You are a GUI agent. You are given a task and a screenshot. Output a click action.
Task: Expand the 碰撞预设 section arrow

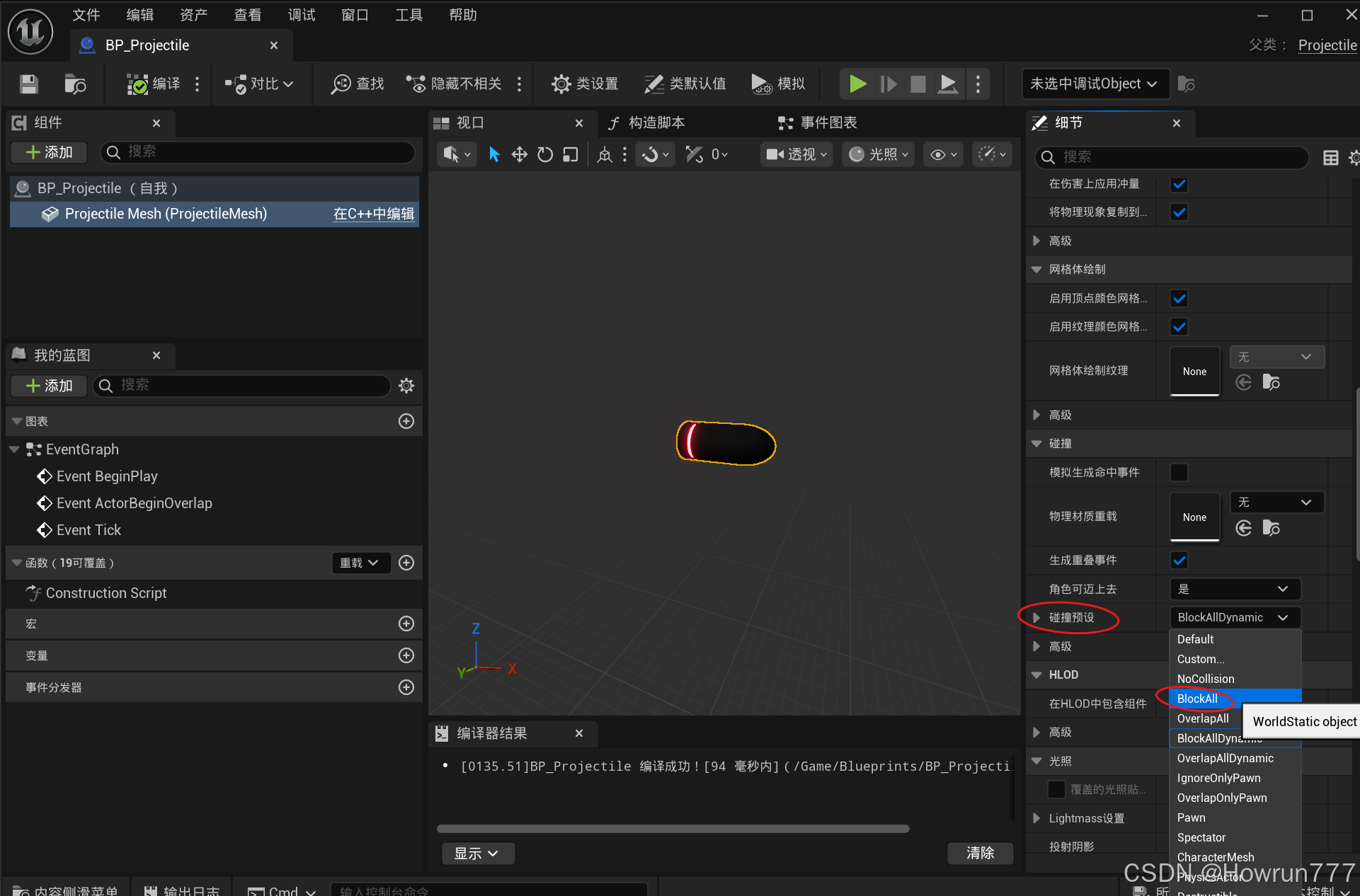tap(1036, 618)
